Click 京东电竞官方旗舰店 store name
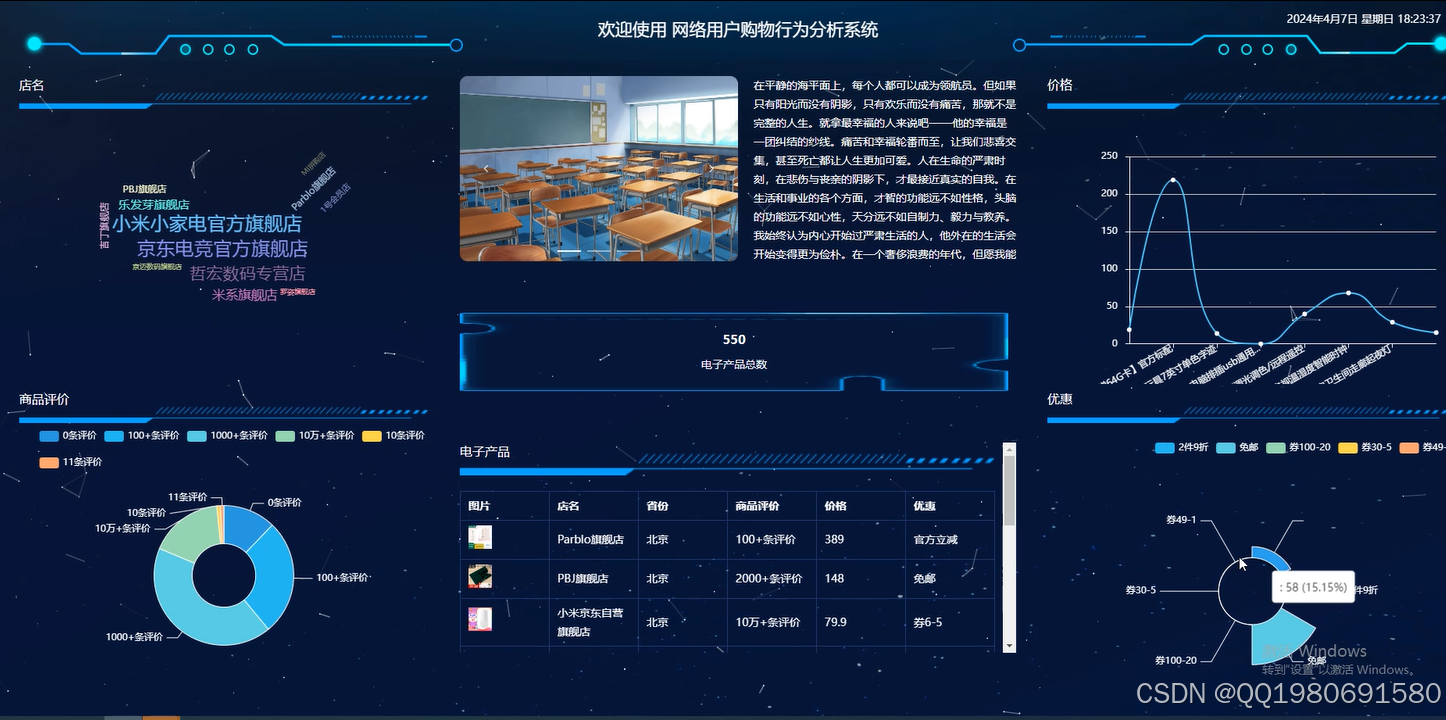 pos(222,248)
